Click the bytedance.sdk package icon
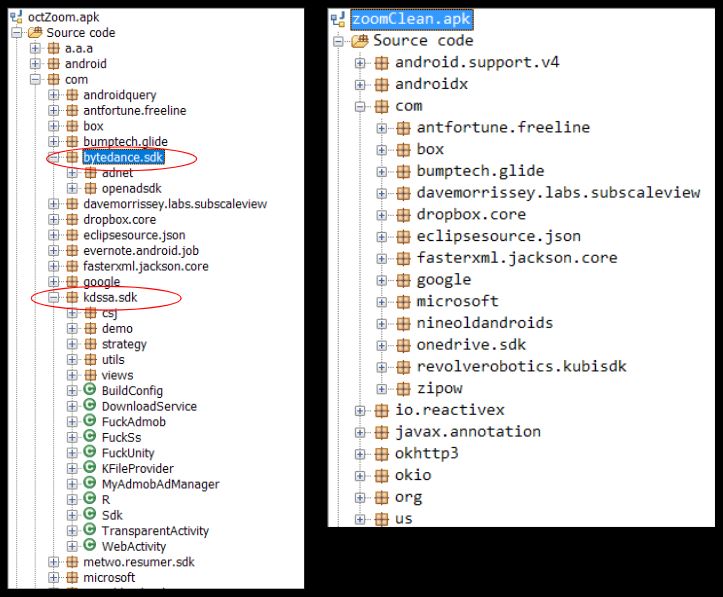This screenshot has height=597, width=723. pos(72,157)
